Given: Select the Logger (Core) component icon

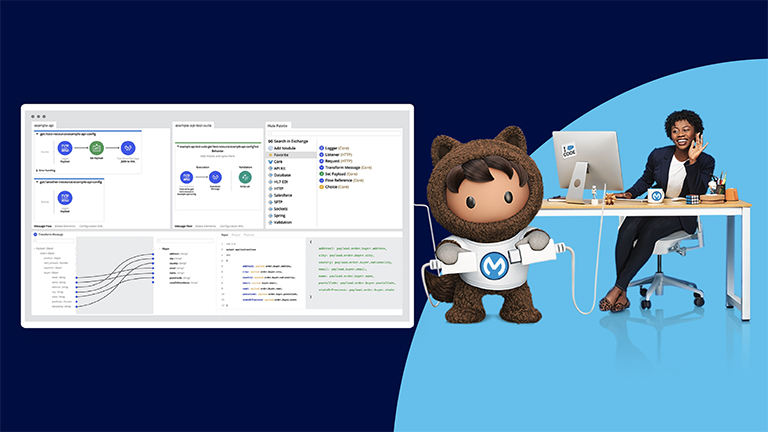Looking at the screenshot, I should (322, 147).
